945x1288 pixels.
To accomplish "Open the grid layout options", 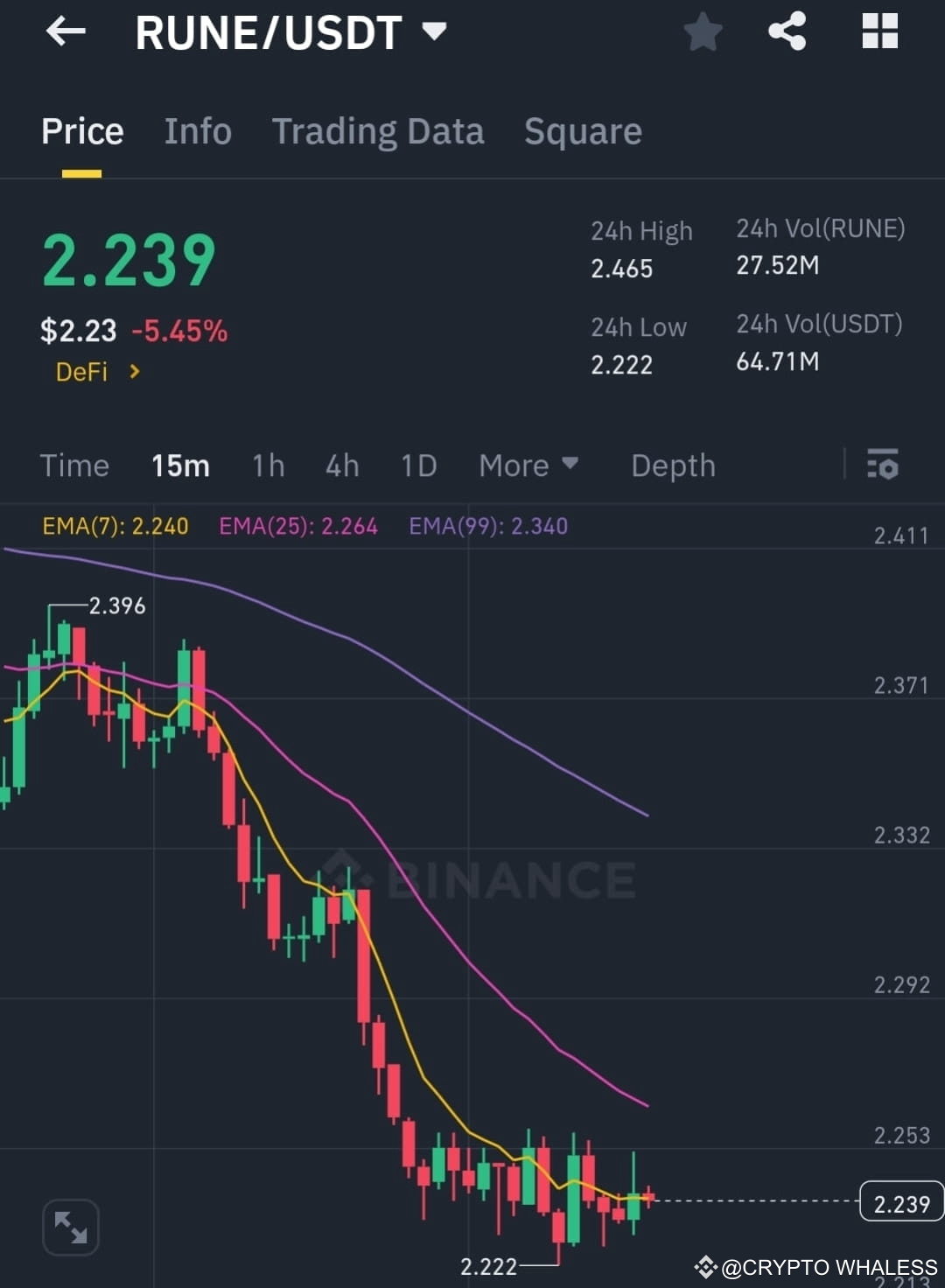I will point(878,31).
